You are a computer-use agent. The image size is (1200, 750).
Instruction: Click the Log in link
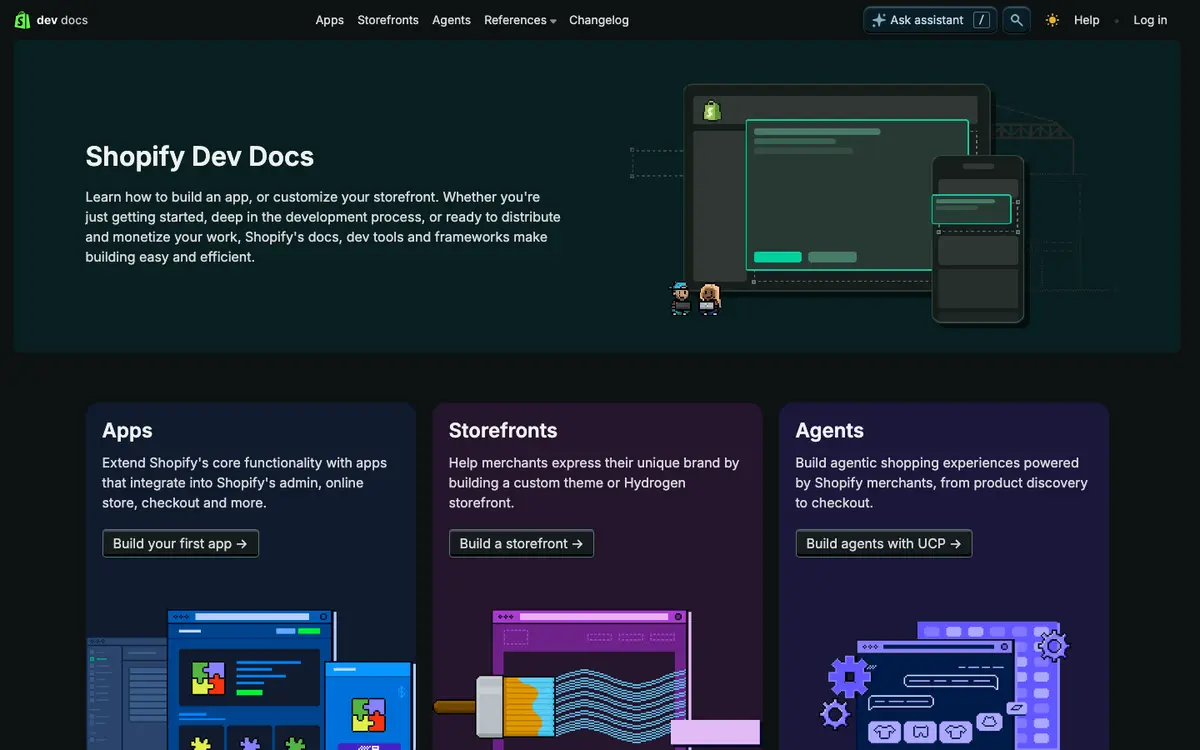1150,20
